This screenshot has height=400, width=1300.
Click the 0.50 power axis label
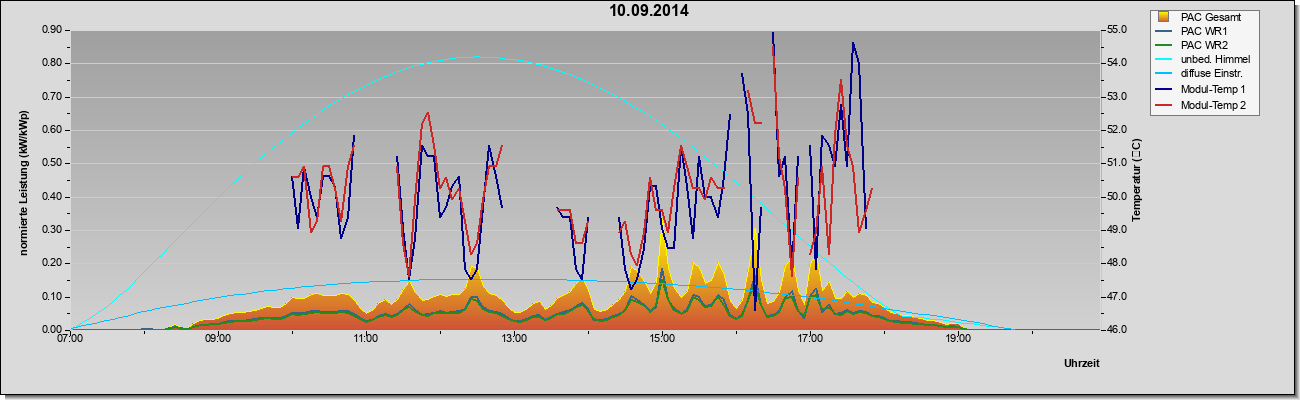point(53,163)
